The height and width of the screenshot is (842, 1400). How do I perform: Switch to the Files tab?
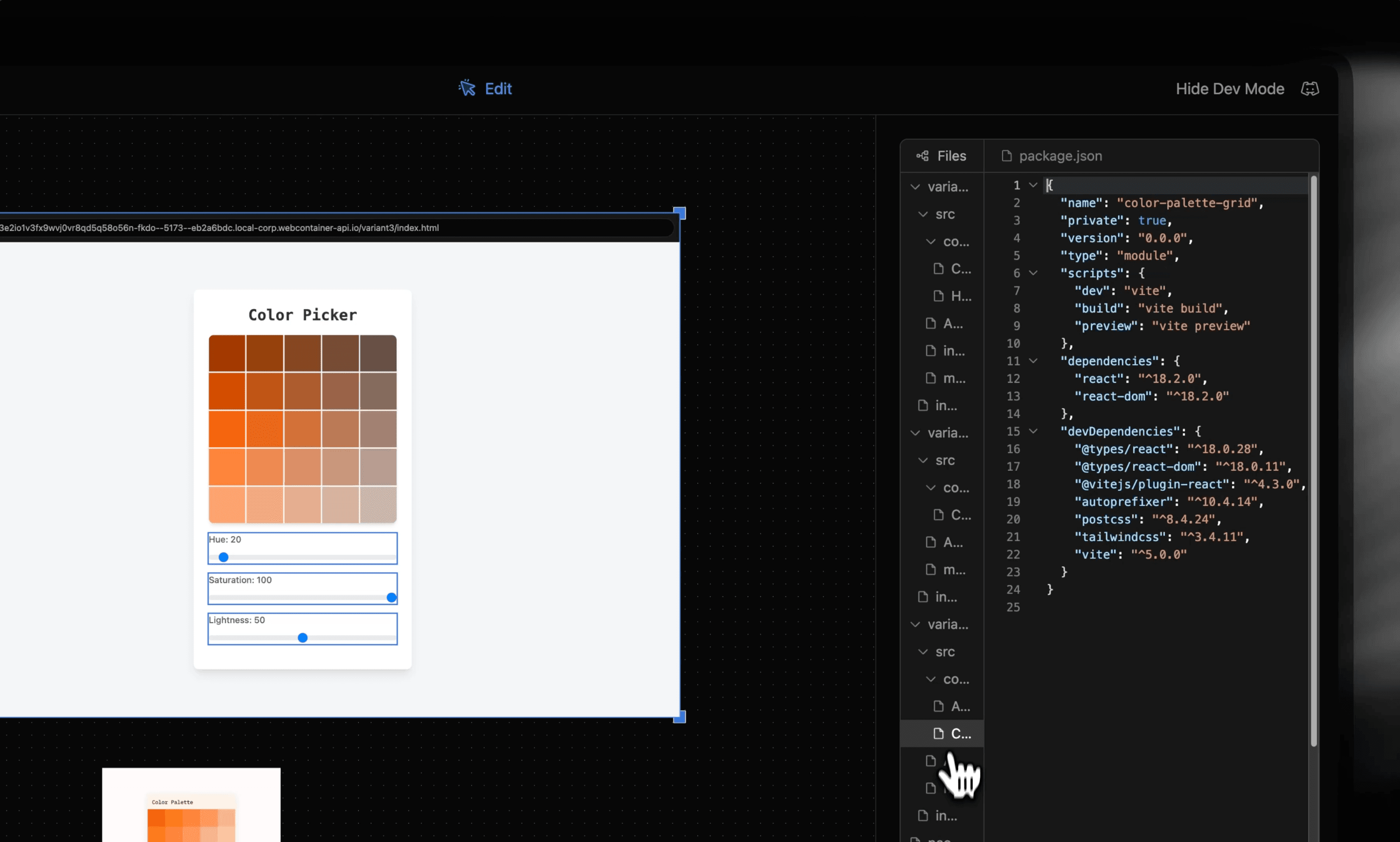(942, 156)
